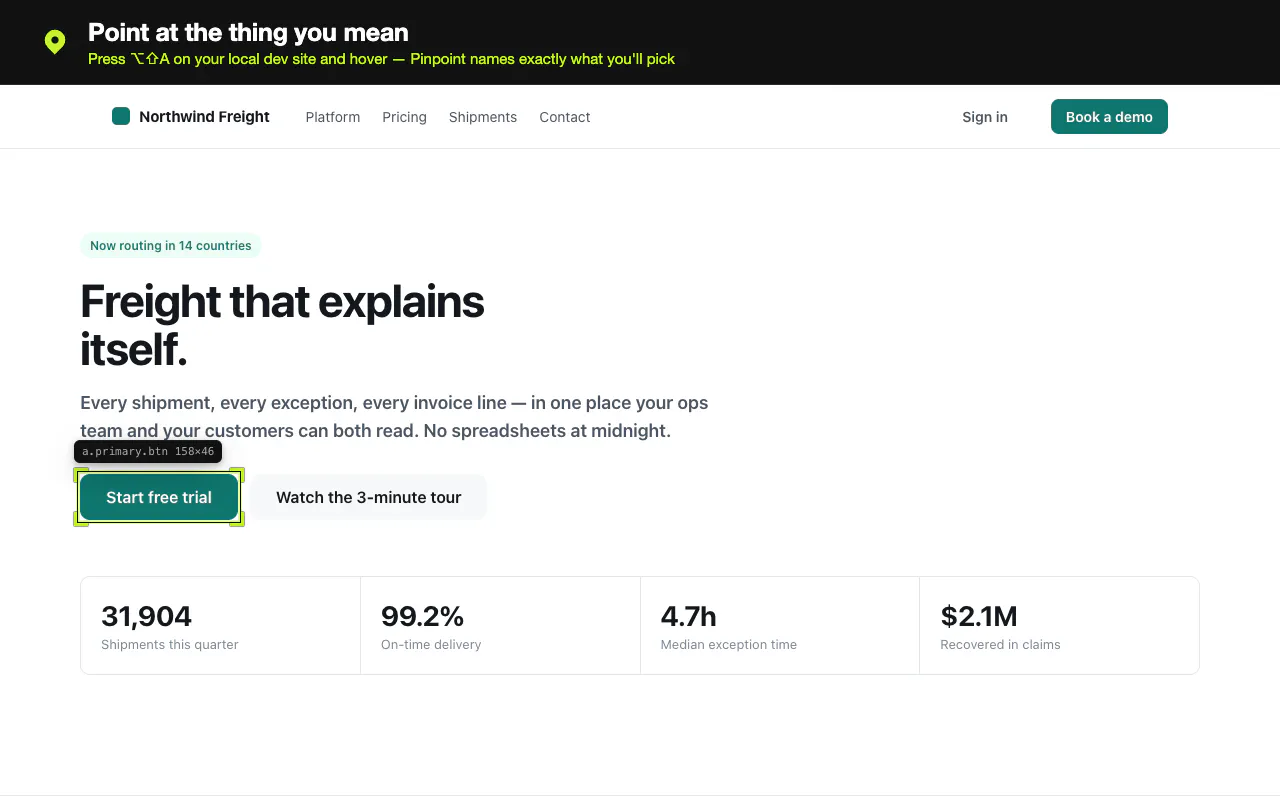Open the Contact nav link
Image resolution: width=1280 pixels, height=800 pixels.
(x=565, y=117)
